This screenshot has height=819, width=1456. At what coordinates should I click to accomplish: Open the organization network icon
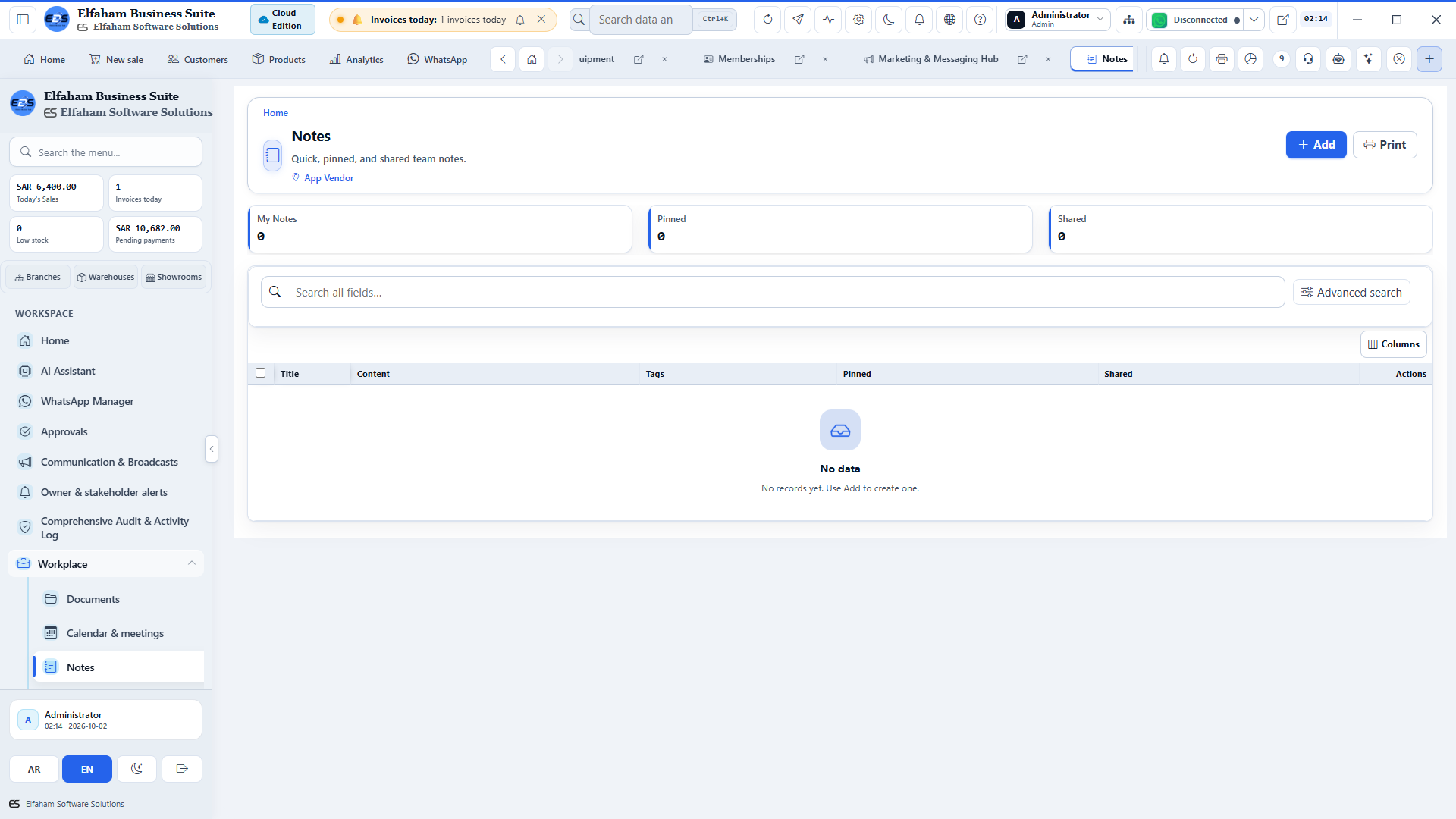(1129, 20)
